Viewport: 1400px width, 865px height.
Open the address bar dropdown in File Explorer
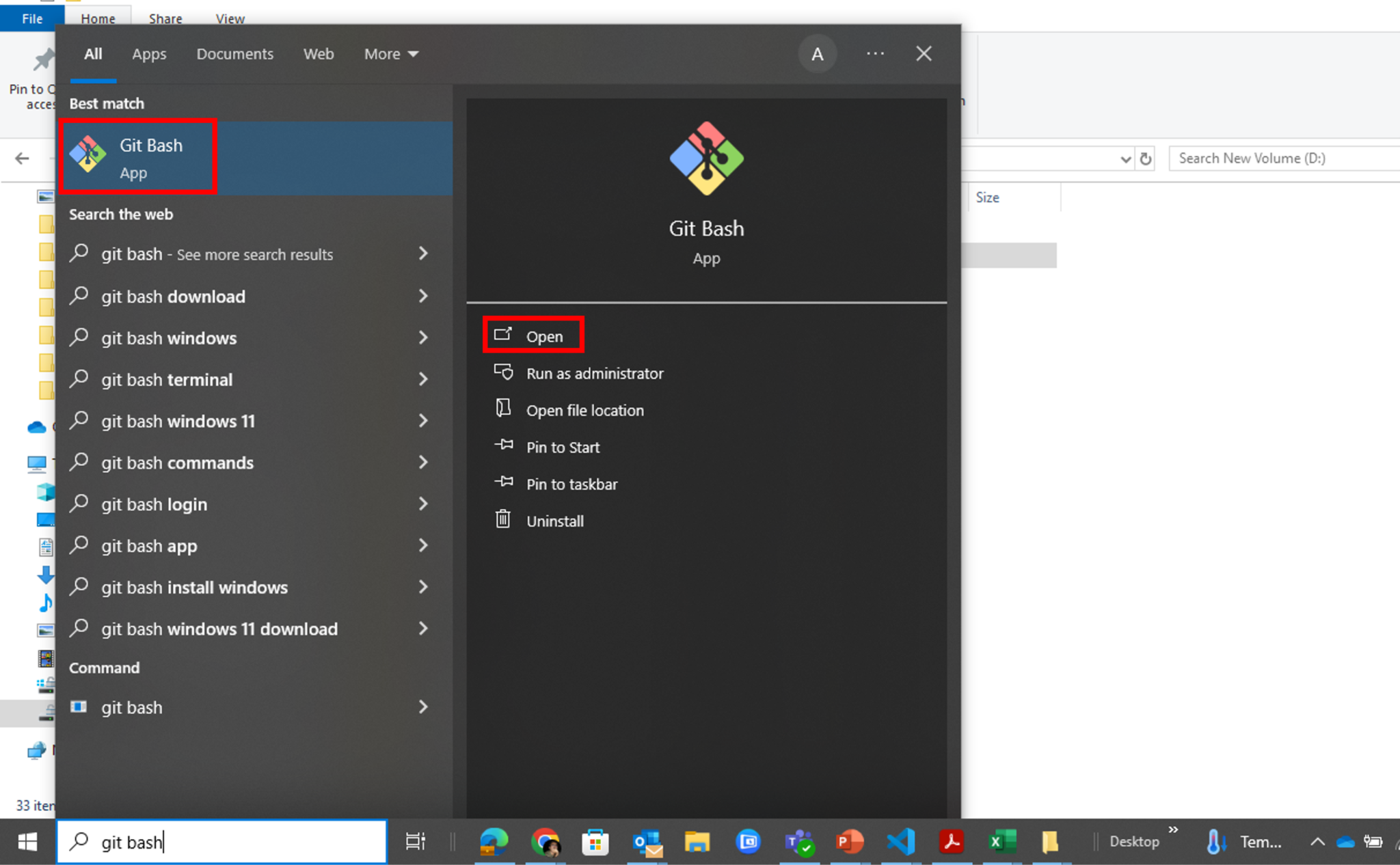pos(1125,158)
